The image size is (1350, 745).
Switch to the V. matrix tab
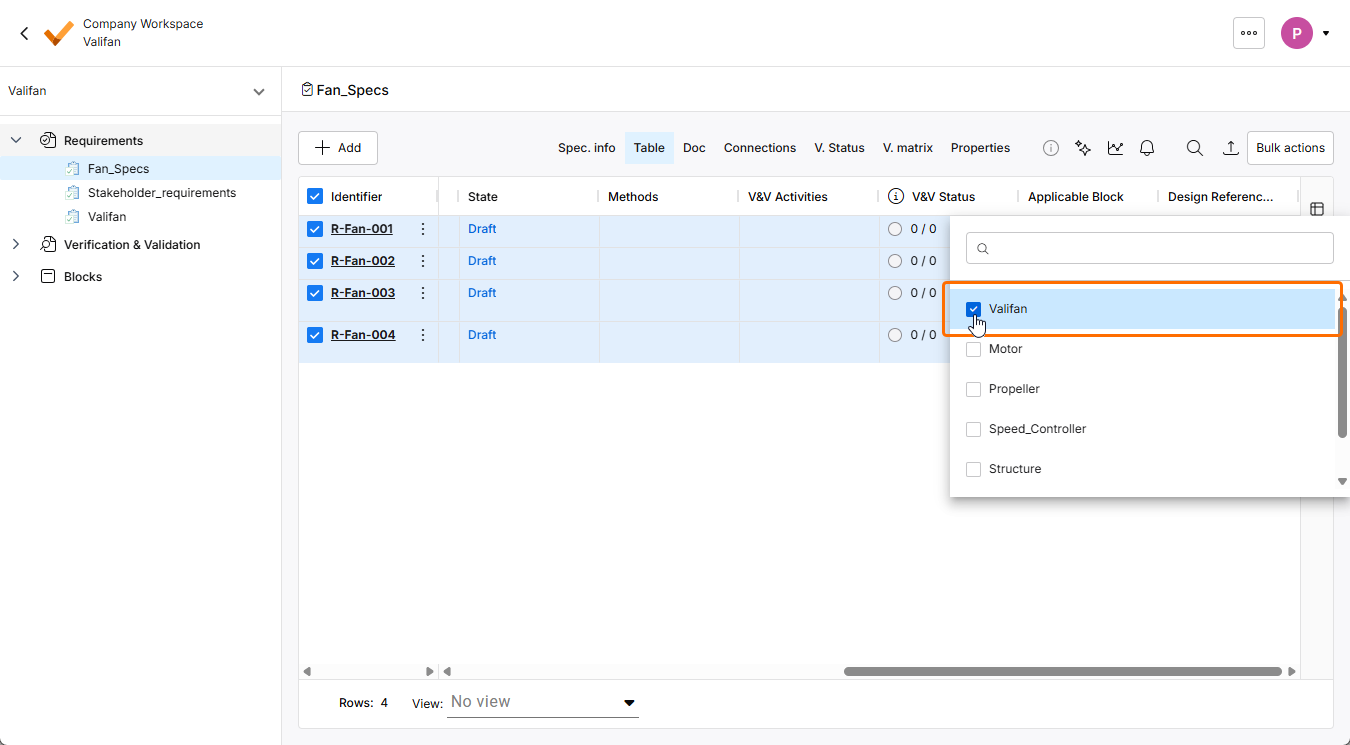(907, 148)
